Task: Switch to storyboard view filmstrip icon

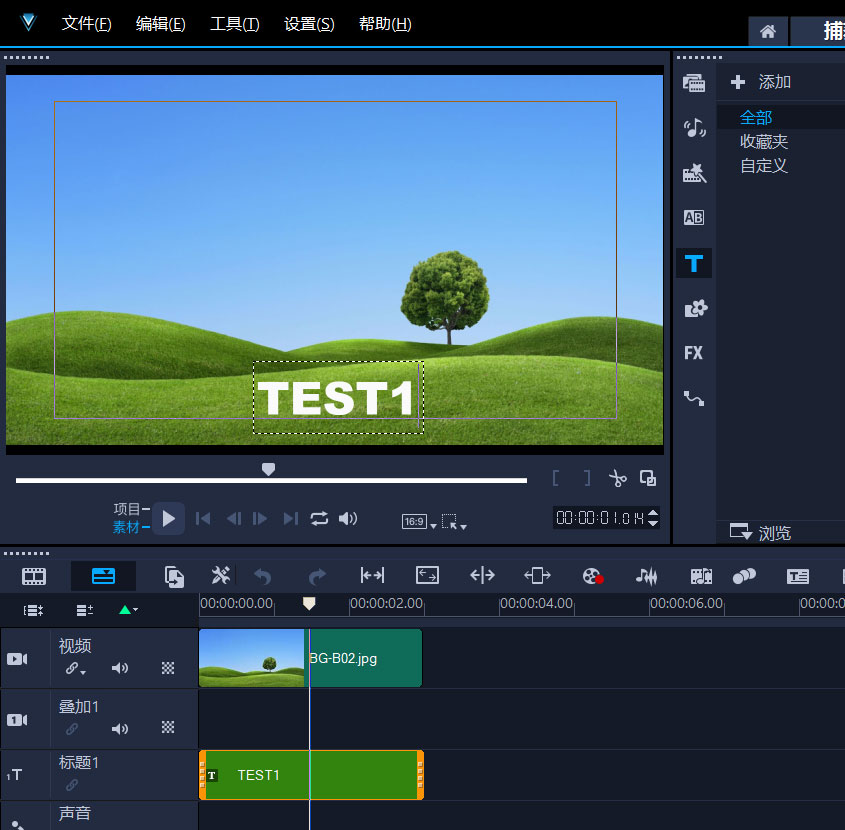Action: 35,576
